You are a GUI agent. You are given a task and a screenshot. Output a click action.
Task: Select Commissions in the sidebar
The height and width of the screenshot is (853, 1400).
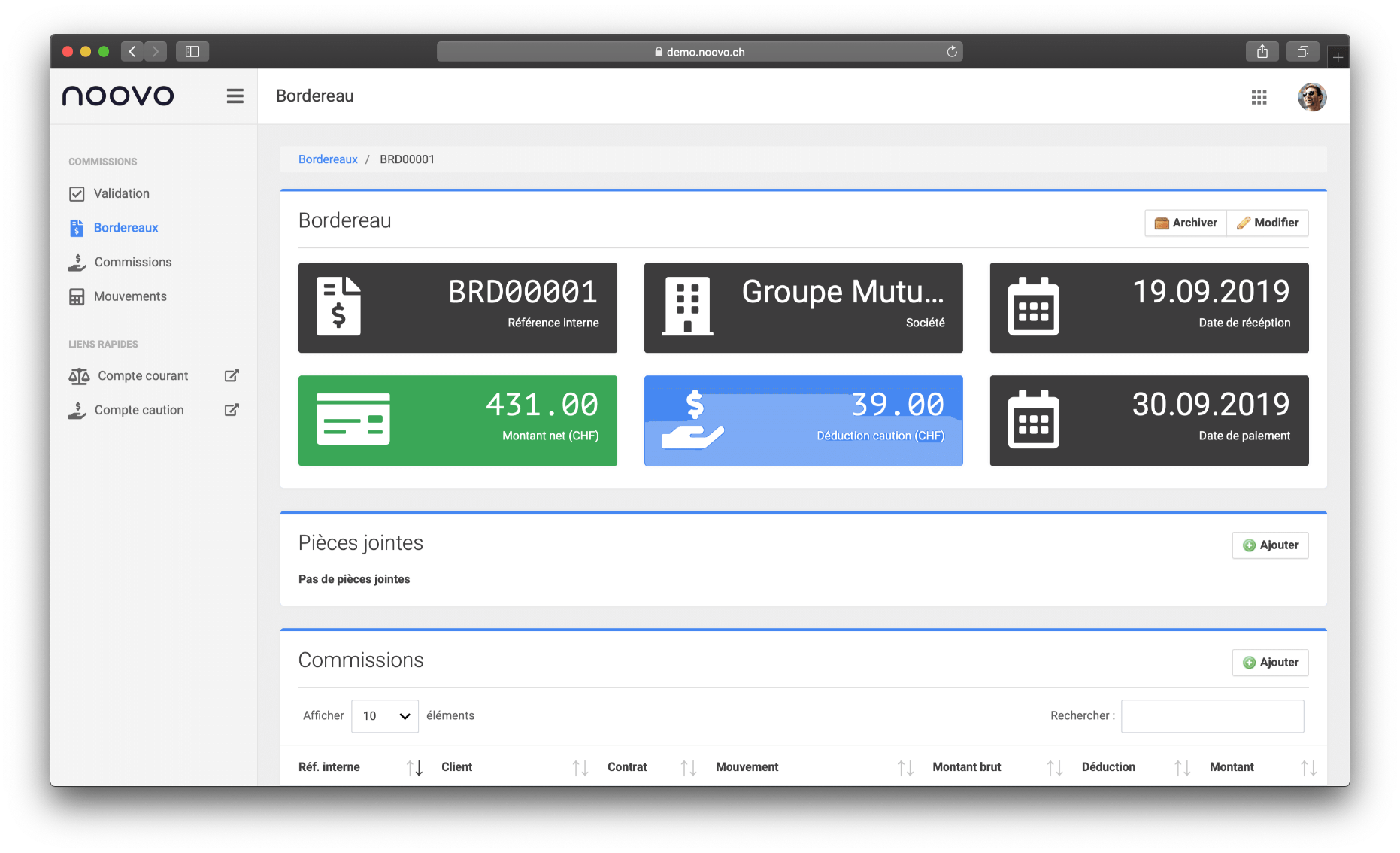coord(132,262)
